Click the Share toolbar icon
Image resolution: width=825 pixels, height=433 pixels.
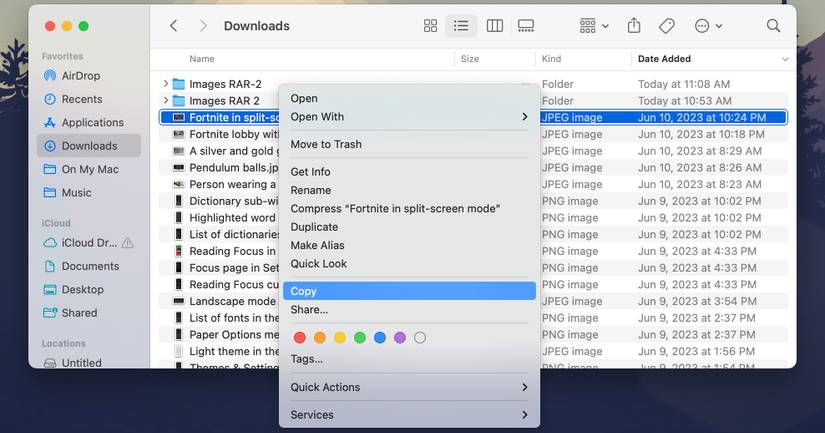[634, 26]
